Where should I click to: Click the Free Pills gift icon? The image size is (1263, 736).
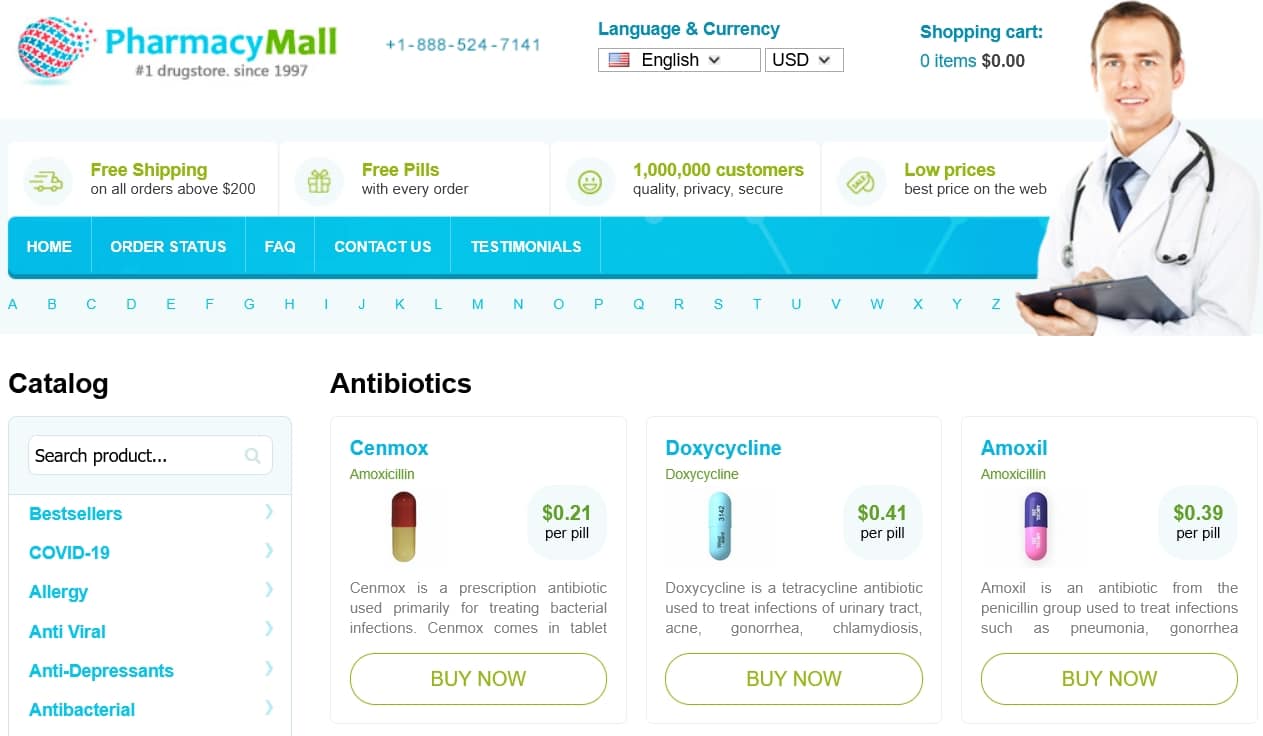click(x=317, y=180)
